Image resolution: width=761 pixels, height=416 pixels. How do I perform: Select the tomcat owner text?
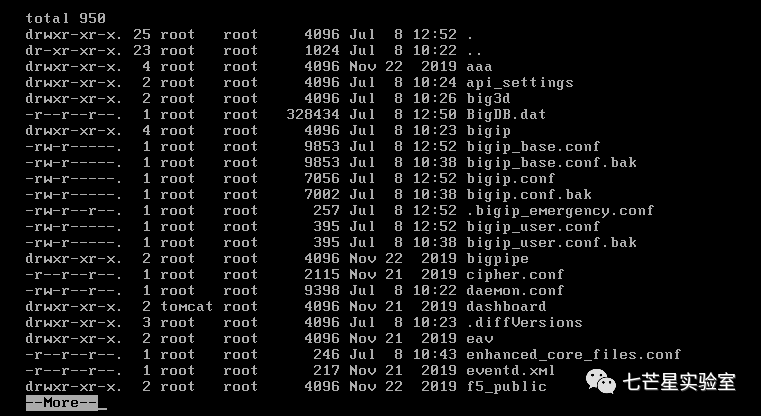(x=186, y=307)
